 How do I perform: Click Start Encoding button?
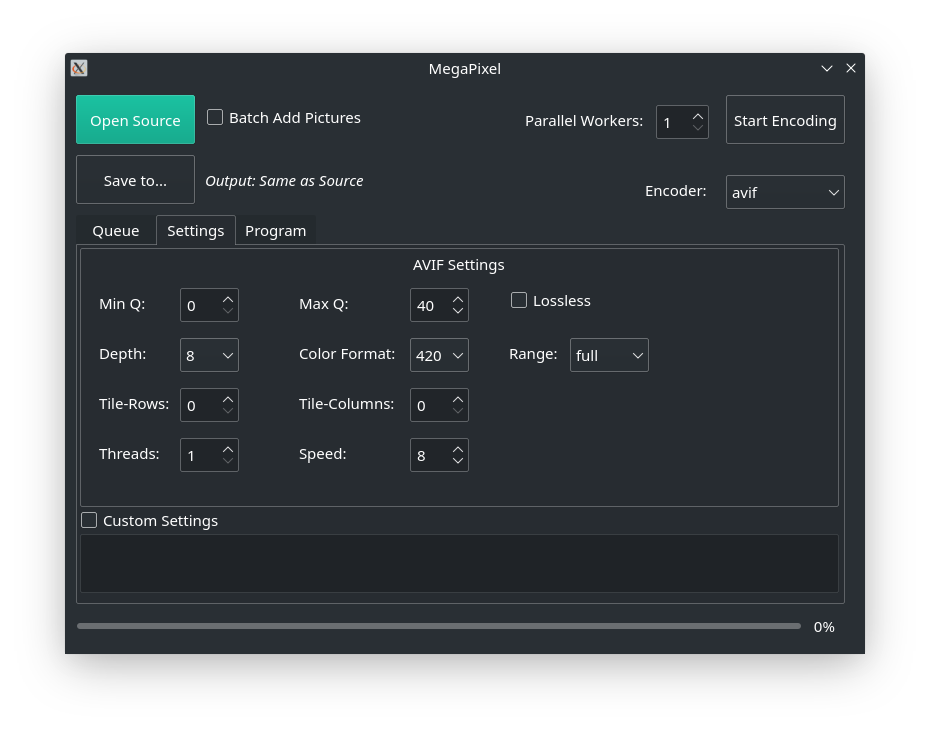point(785,120)
